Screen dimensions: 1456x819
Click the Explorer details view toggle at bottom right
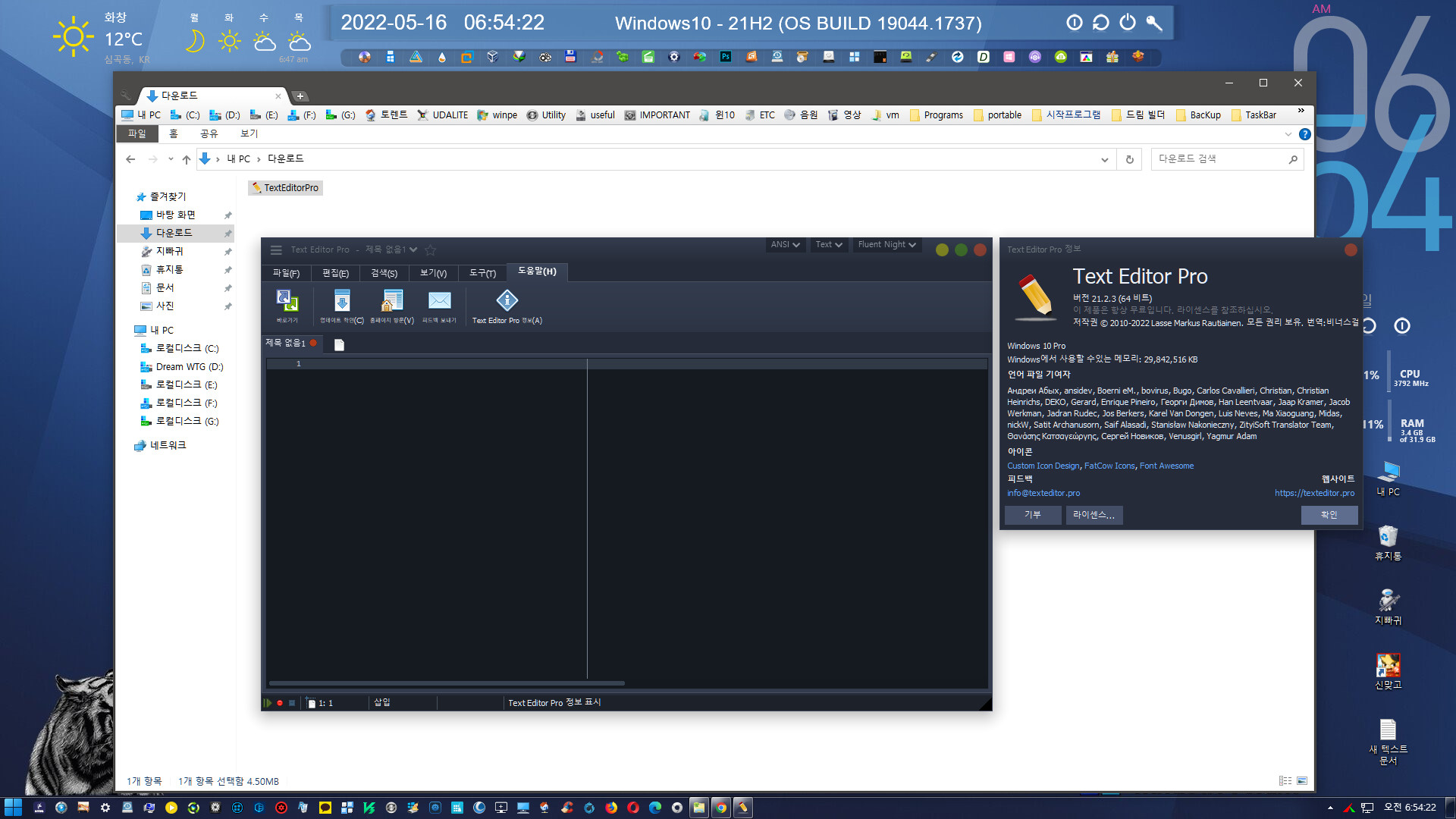[x=1285, y=781]
